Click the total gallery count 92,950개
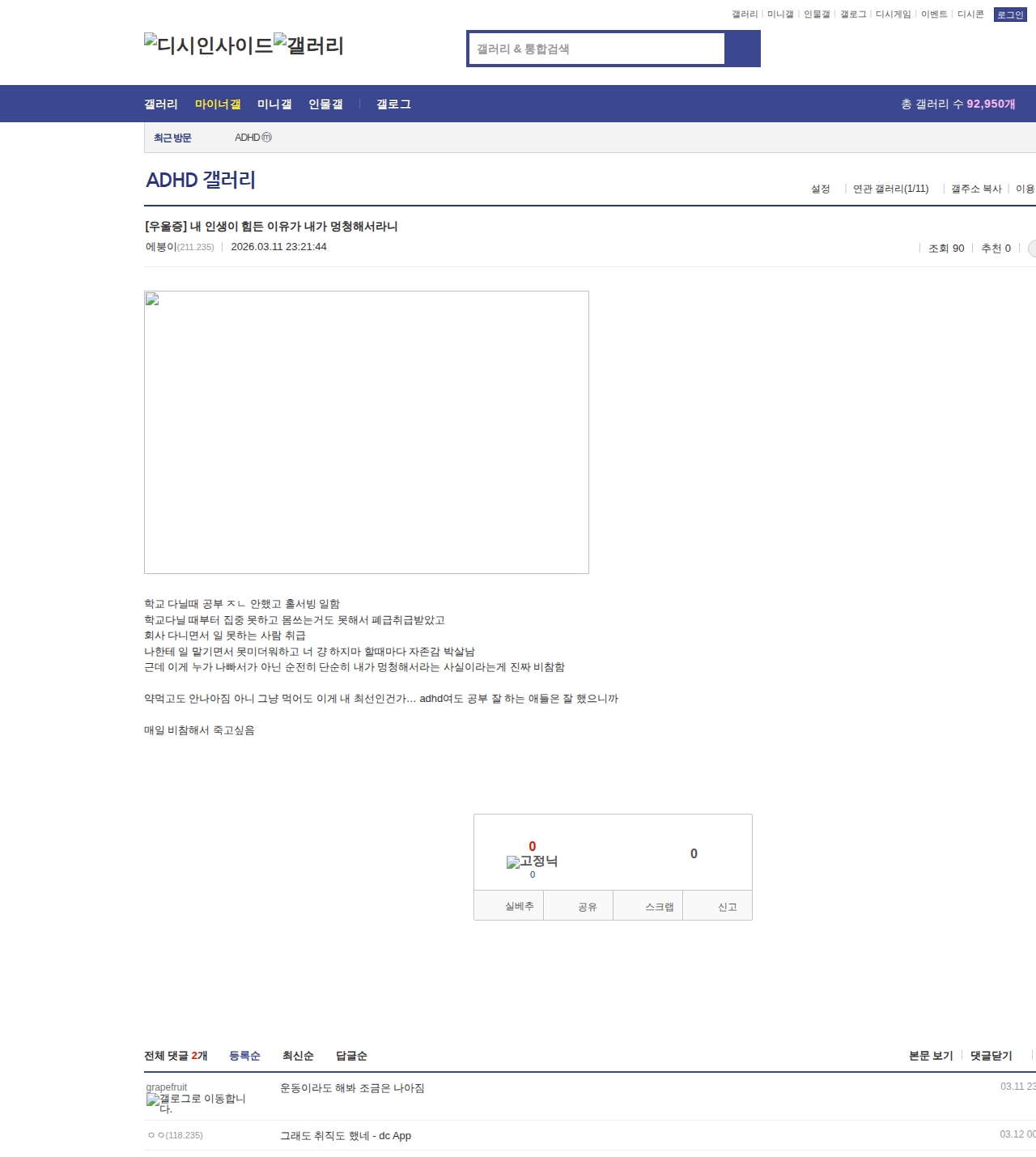1036x1157 pixels. [x=991, y=104]
